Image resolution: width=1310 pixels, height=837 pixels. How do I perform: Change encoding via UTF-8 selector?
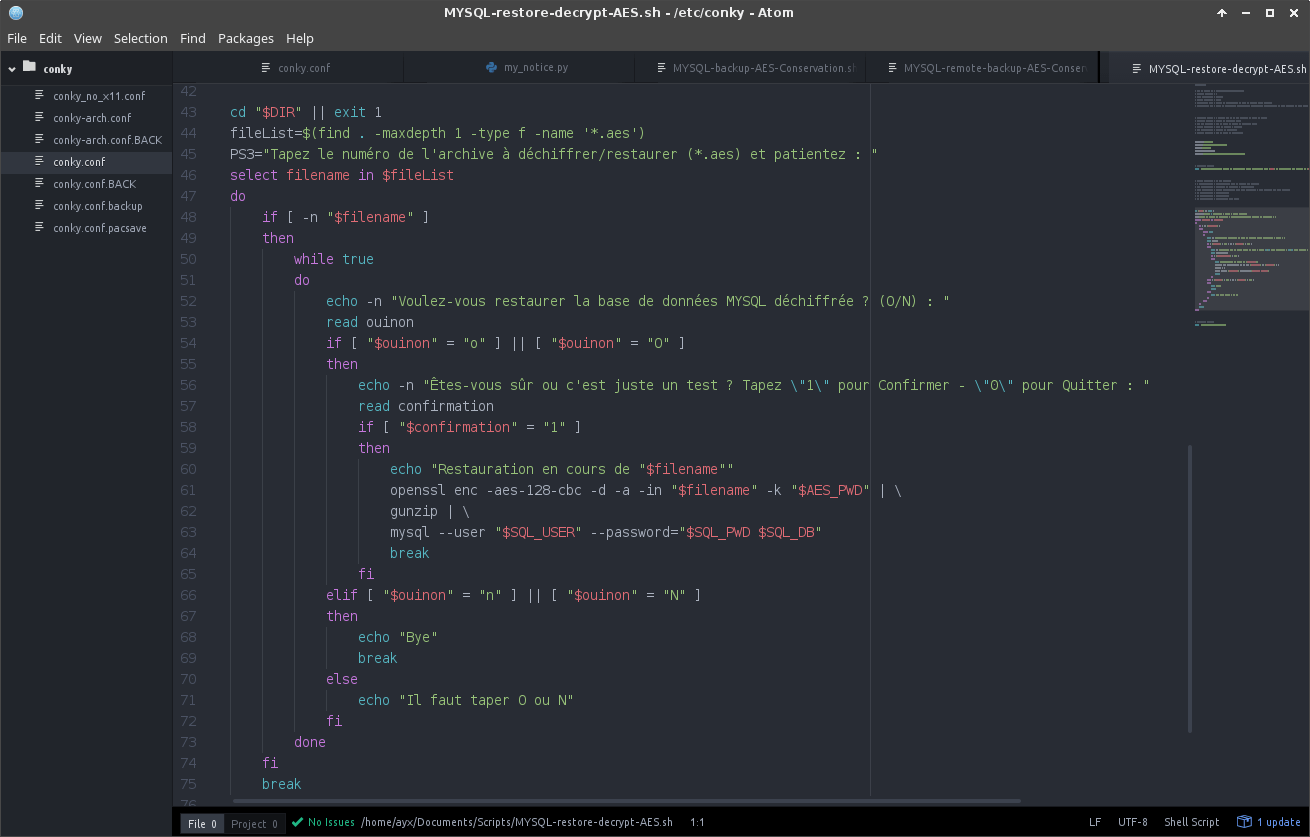tap(1133, 822)
